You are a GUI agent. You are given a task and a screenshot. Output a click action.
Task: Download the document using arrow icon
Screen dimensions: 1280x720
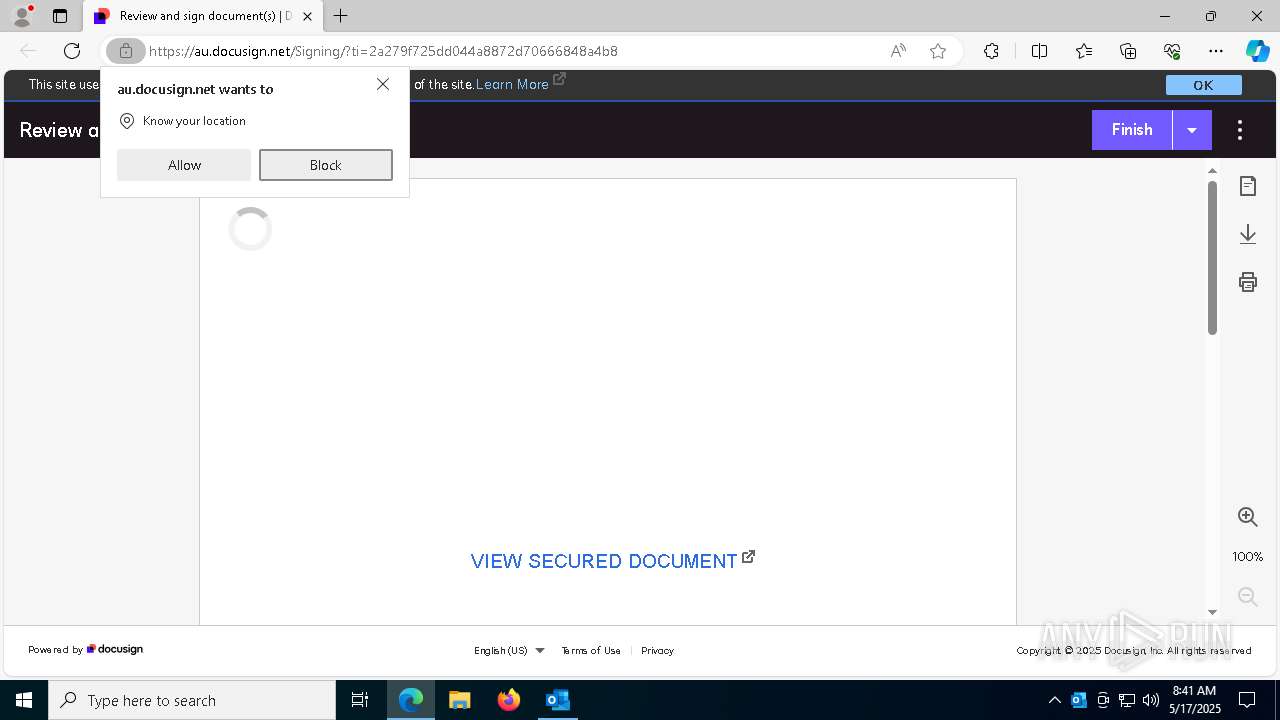pyautogui.click(x=1248, y=234)
